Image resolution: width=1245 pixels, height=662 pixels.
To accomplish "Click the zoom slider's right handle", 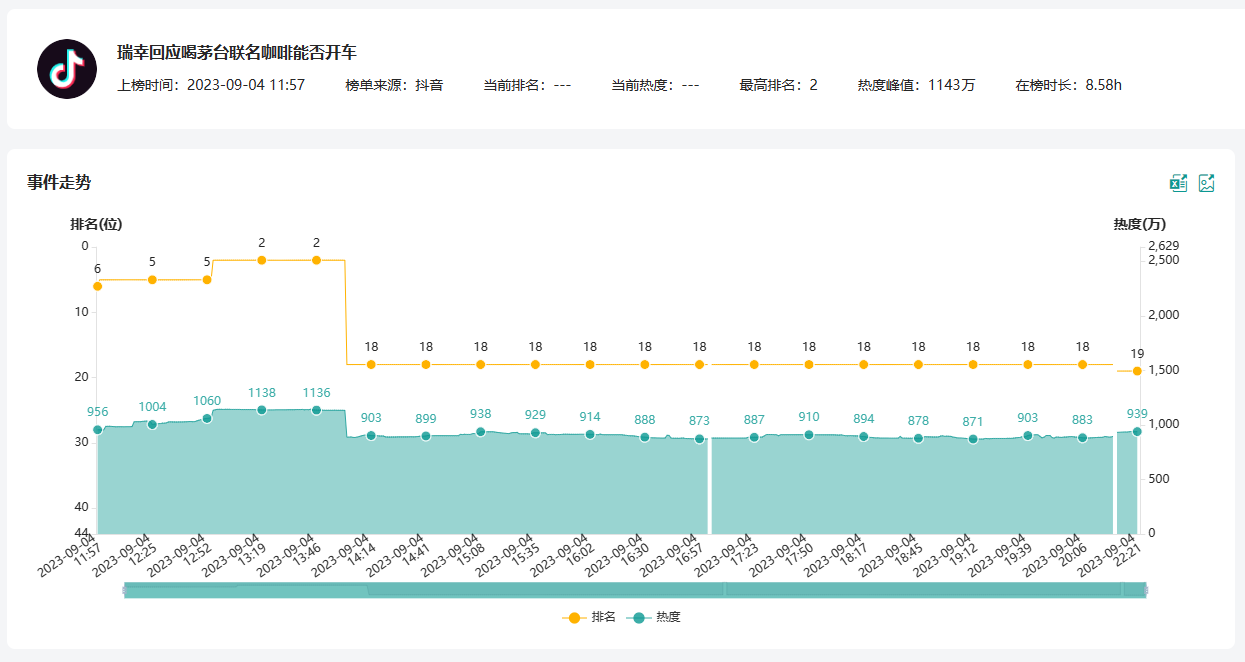I will click(1146, 591).
